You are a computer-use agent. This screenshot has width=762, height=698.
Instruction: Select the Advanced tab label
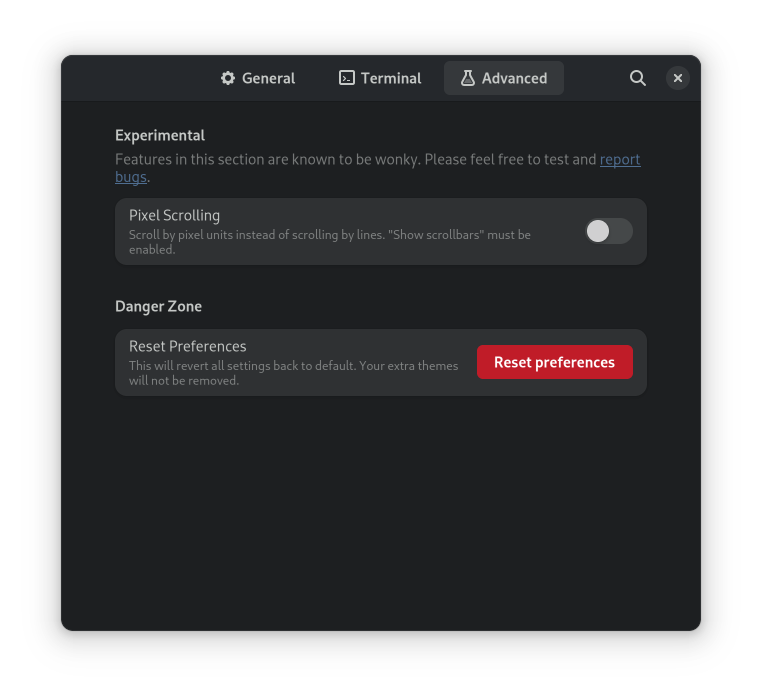click(x=514, y=78)
